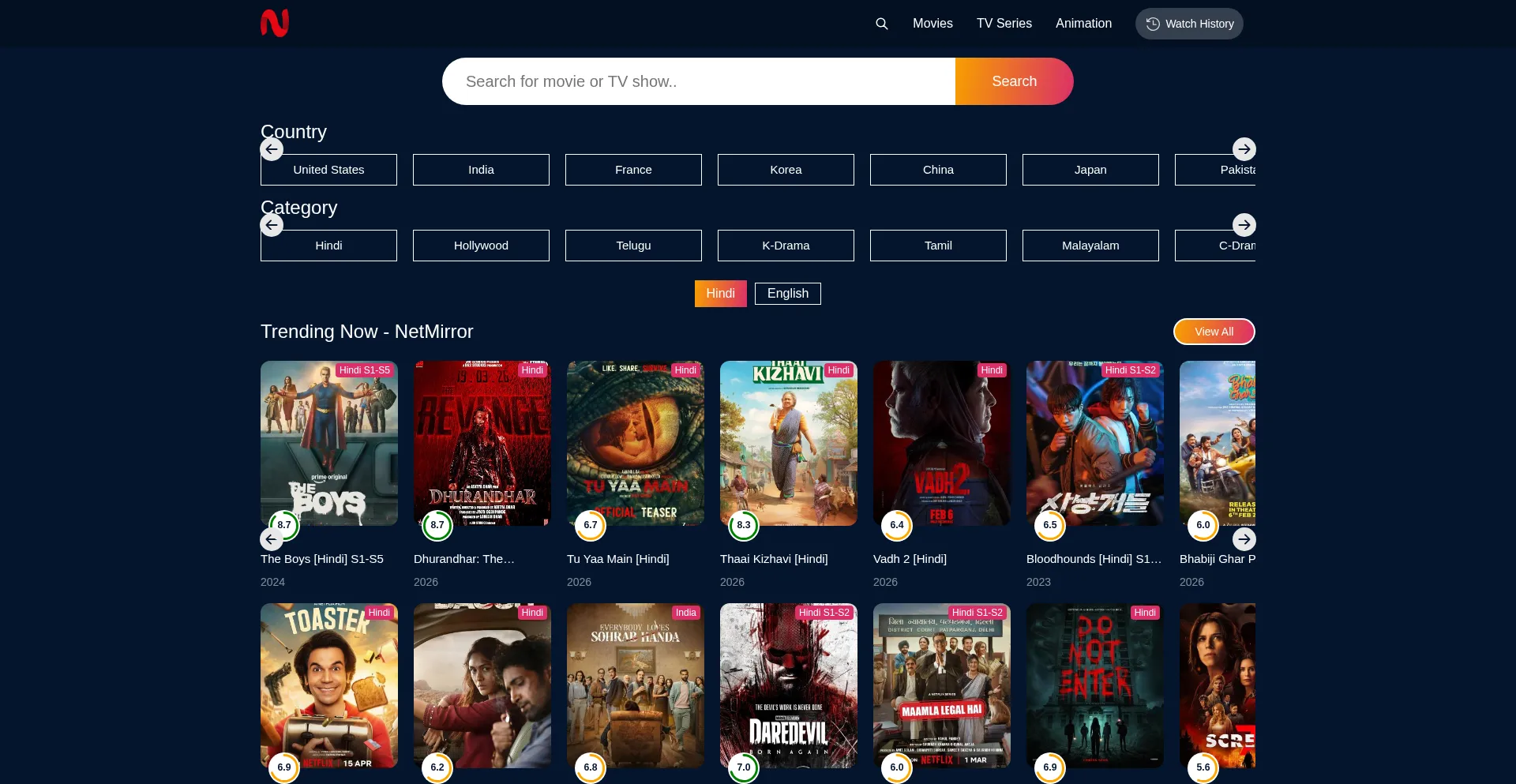Choose the Hindi category box
Image resolution: width=1516 pixels, height=784 pixels.
pyautogui.click(x=328, y=246)
